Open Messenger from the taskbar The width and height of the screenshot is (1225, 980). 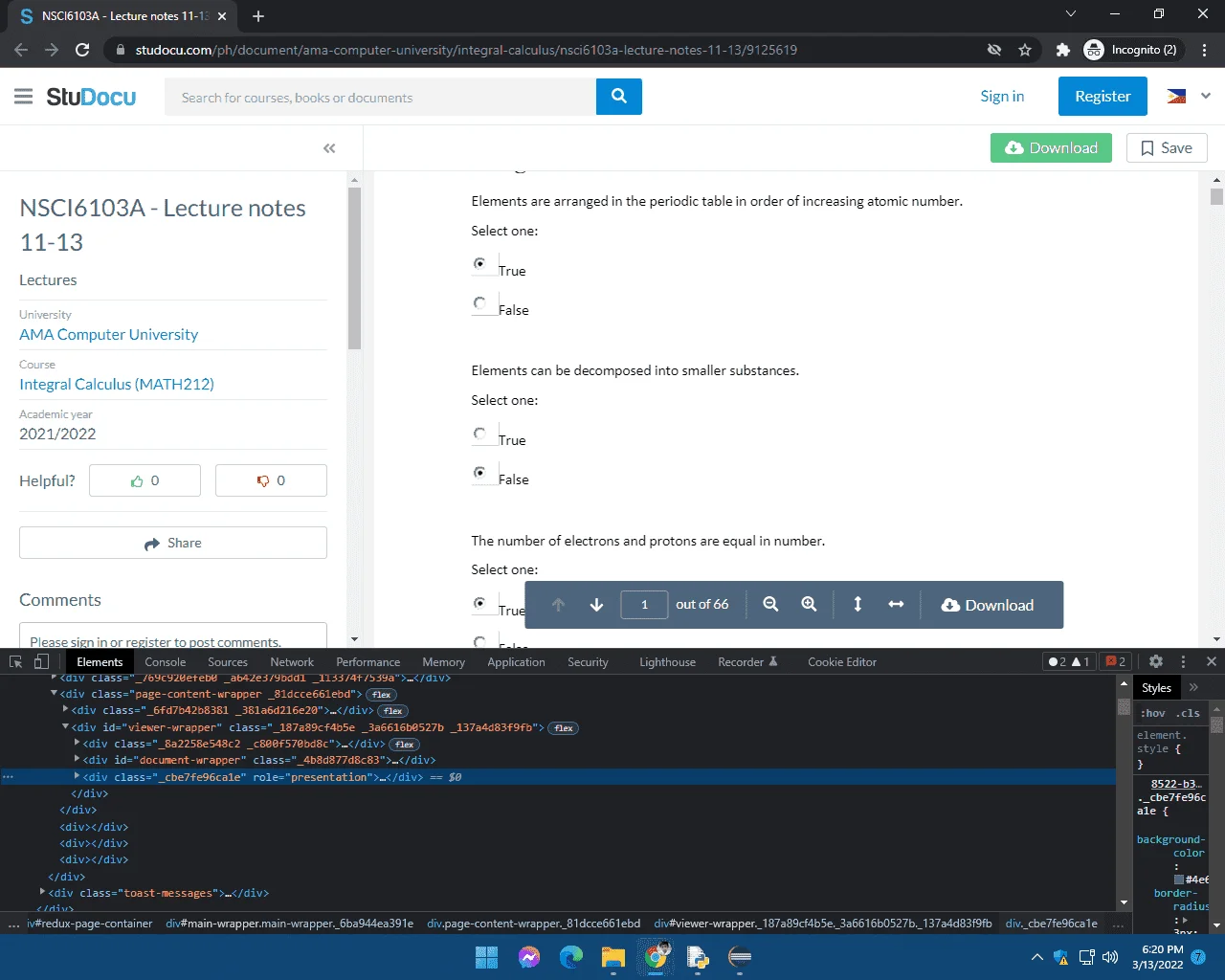coord(529,957)
